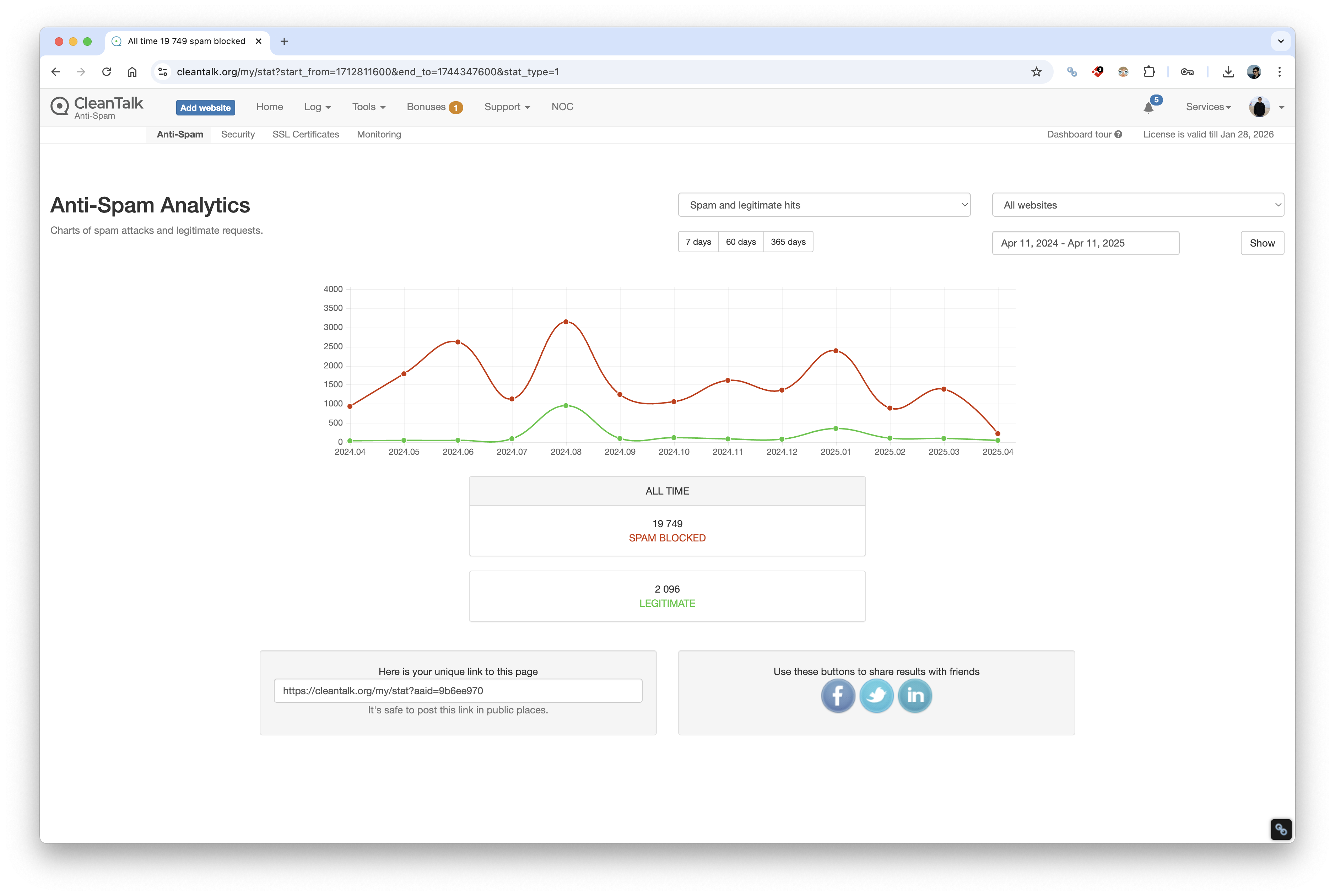
Task: Select the 365 days range
Action: (788, 242)
